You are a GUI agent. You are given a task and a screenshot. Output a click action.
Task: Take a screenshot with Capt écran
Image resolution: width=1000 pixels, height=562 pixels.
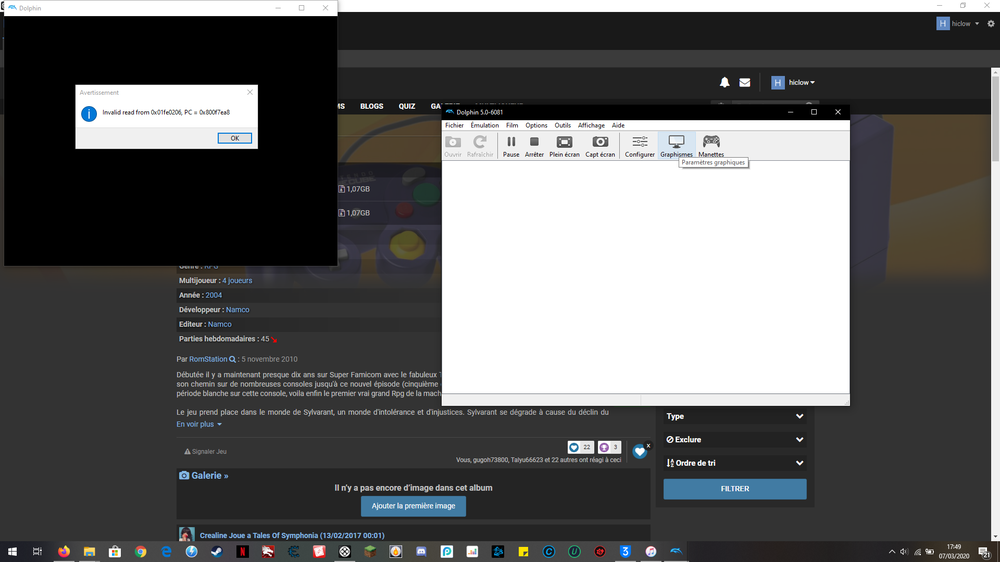[x=600, y=145]
